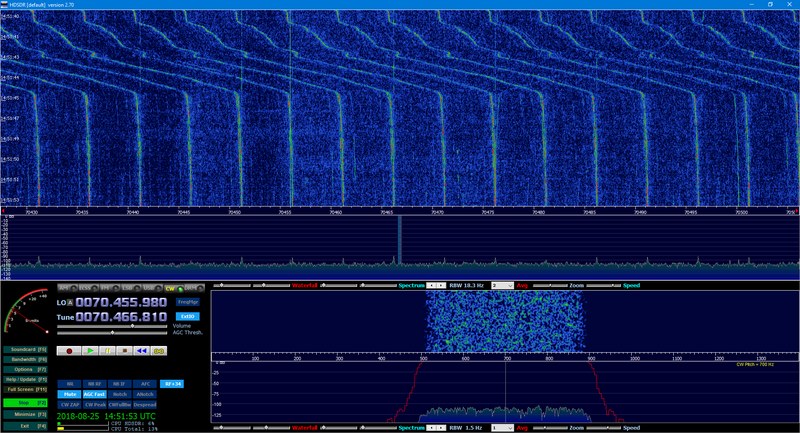The height and width of the screenshot is (433, 800).
Task: Switch to Full Screen [F11]
Action: (26, 390)
